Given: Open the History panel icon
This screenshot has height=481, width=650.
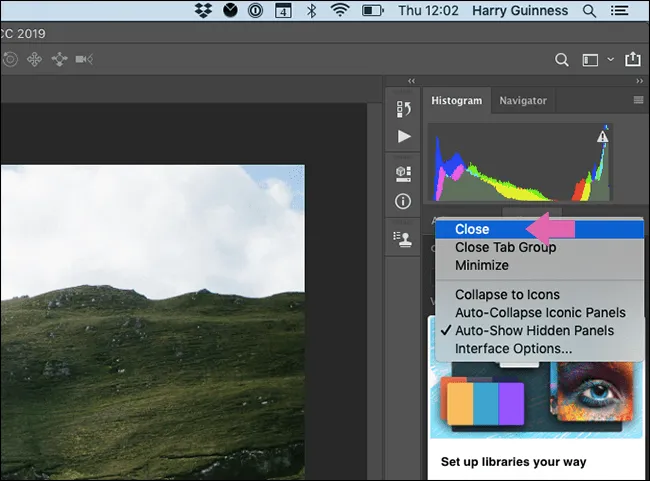Looking at the screenshot, I should [x=404, y=109].
